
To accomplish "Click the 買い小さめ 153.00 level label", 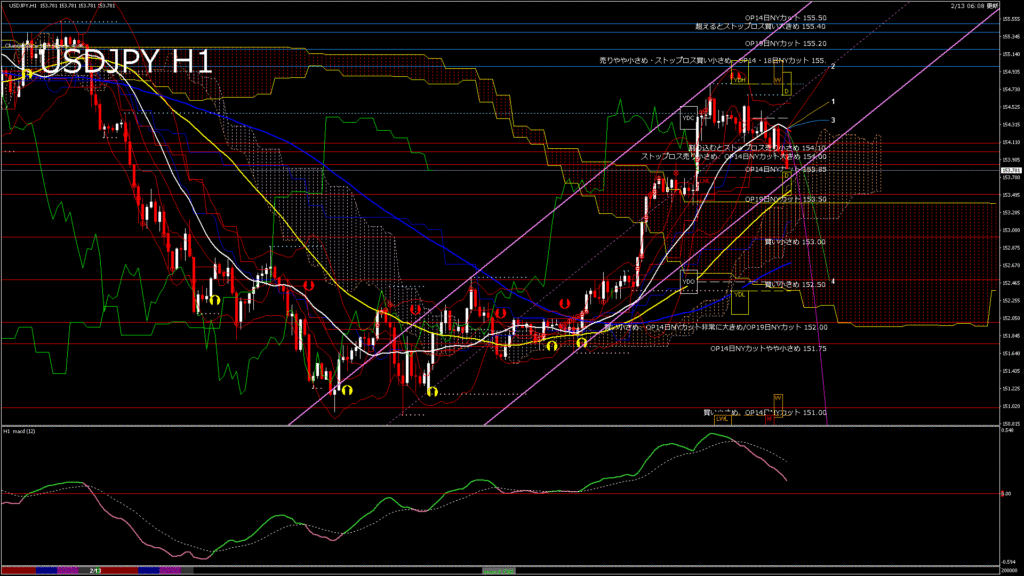I will point(795,242).
